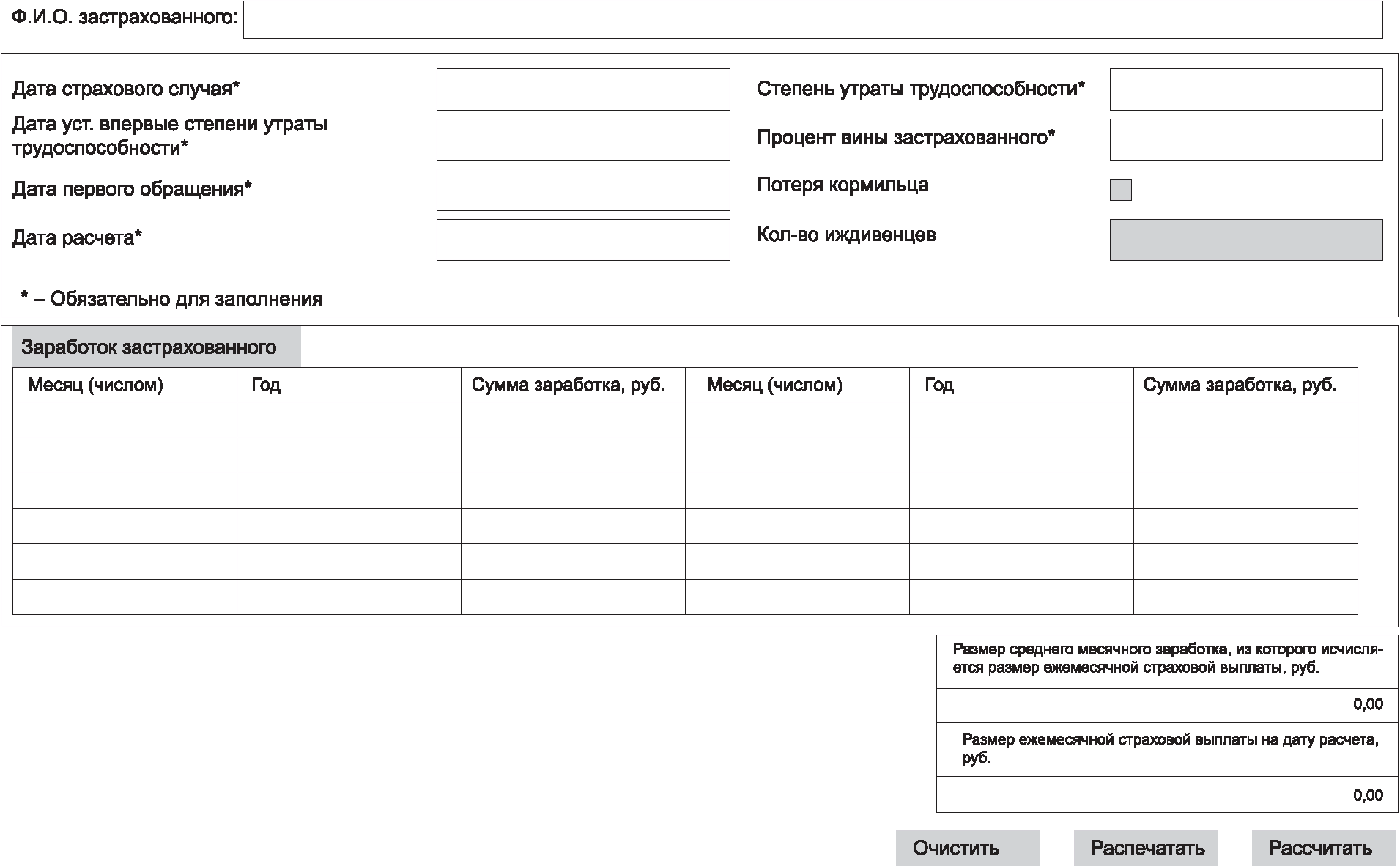Focus the Дата страхового случая field
The height and width of the screenshot is (867, 1400).
(583, 89)
